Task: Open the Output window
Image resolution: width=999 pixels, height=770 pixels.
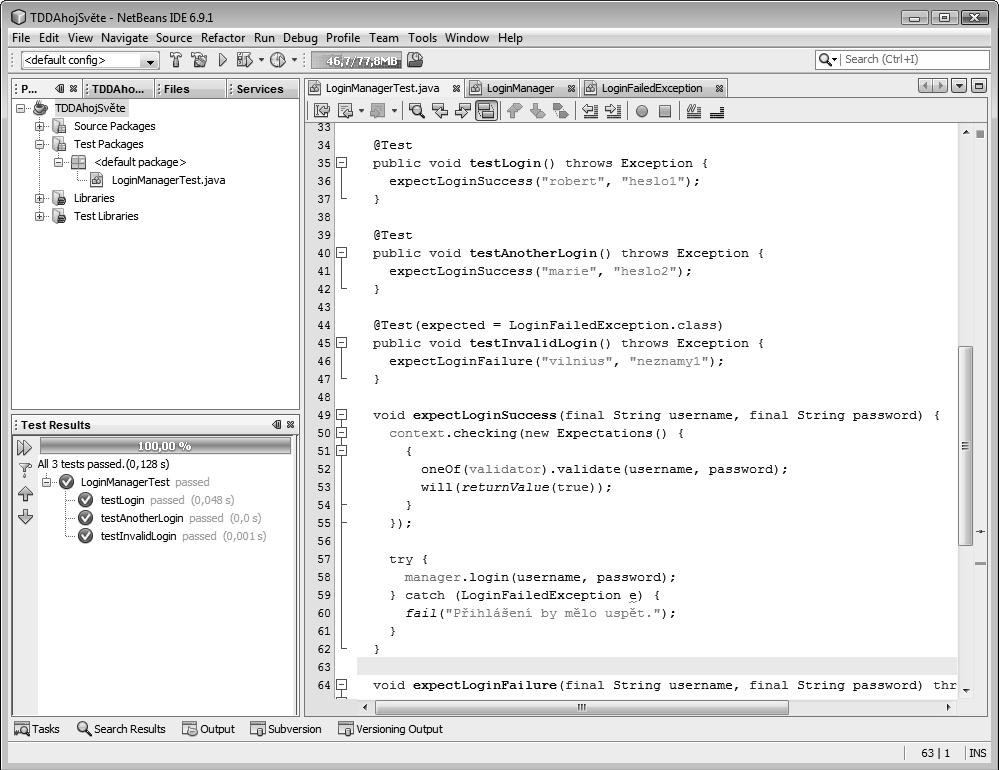Action: coord(208,729)
